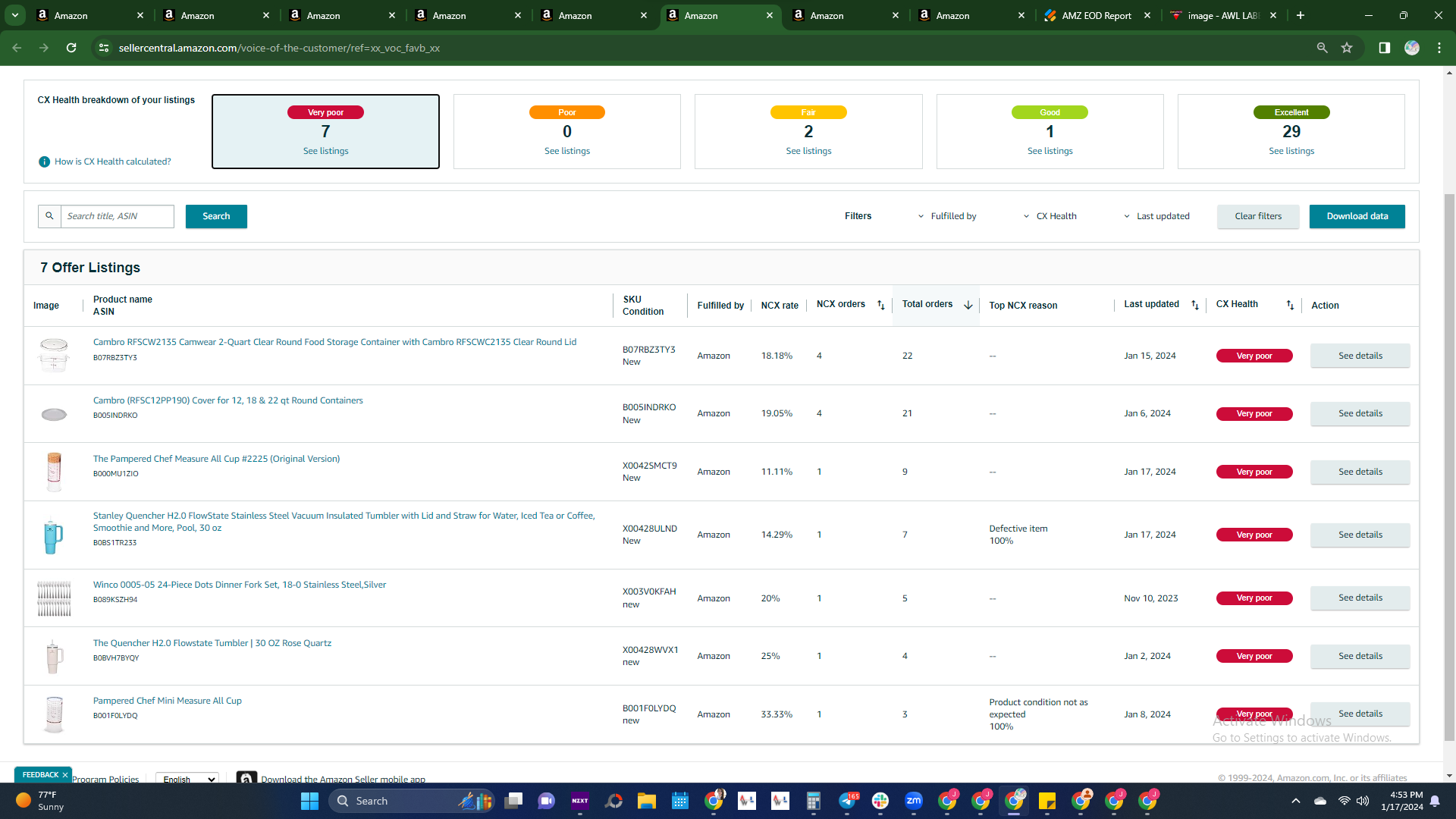Viewport: 1456px width, 819px height.
Task: See listings under the Fair card
Action: (x=808, y=151)
